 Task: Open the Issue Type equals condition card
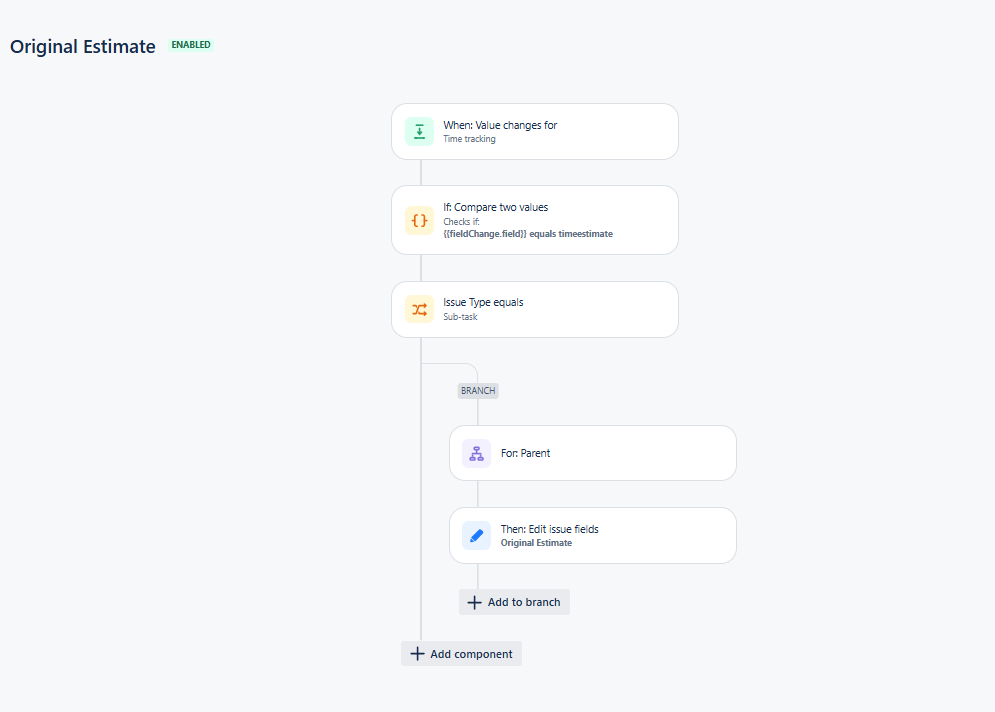point(535,309)
